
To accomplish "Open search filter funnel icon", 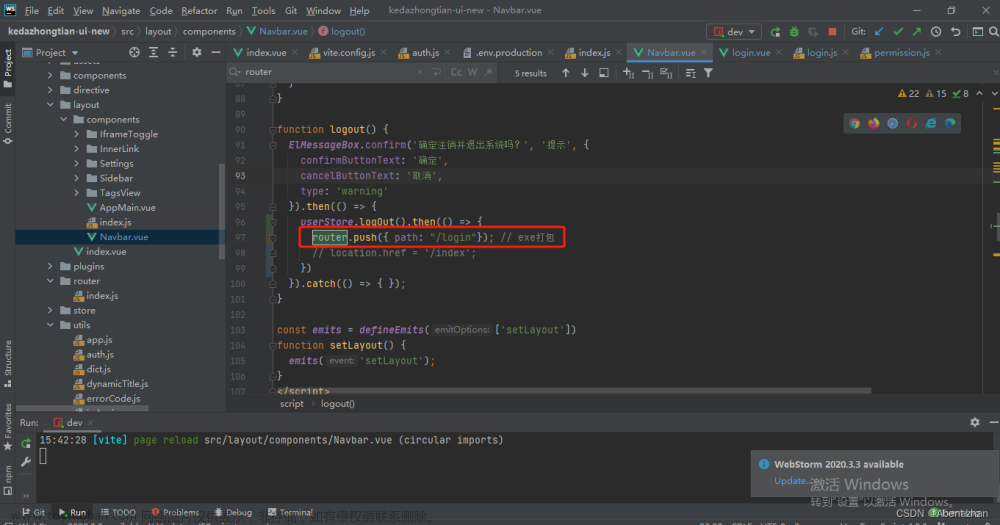I will point(708,73).
